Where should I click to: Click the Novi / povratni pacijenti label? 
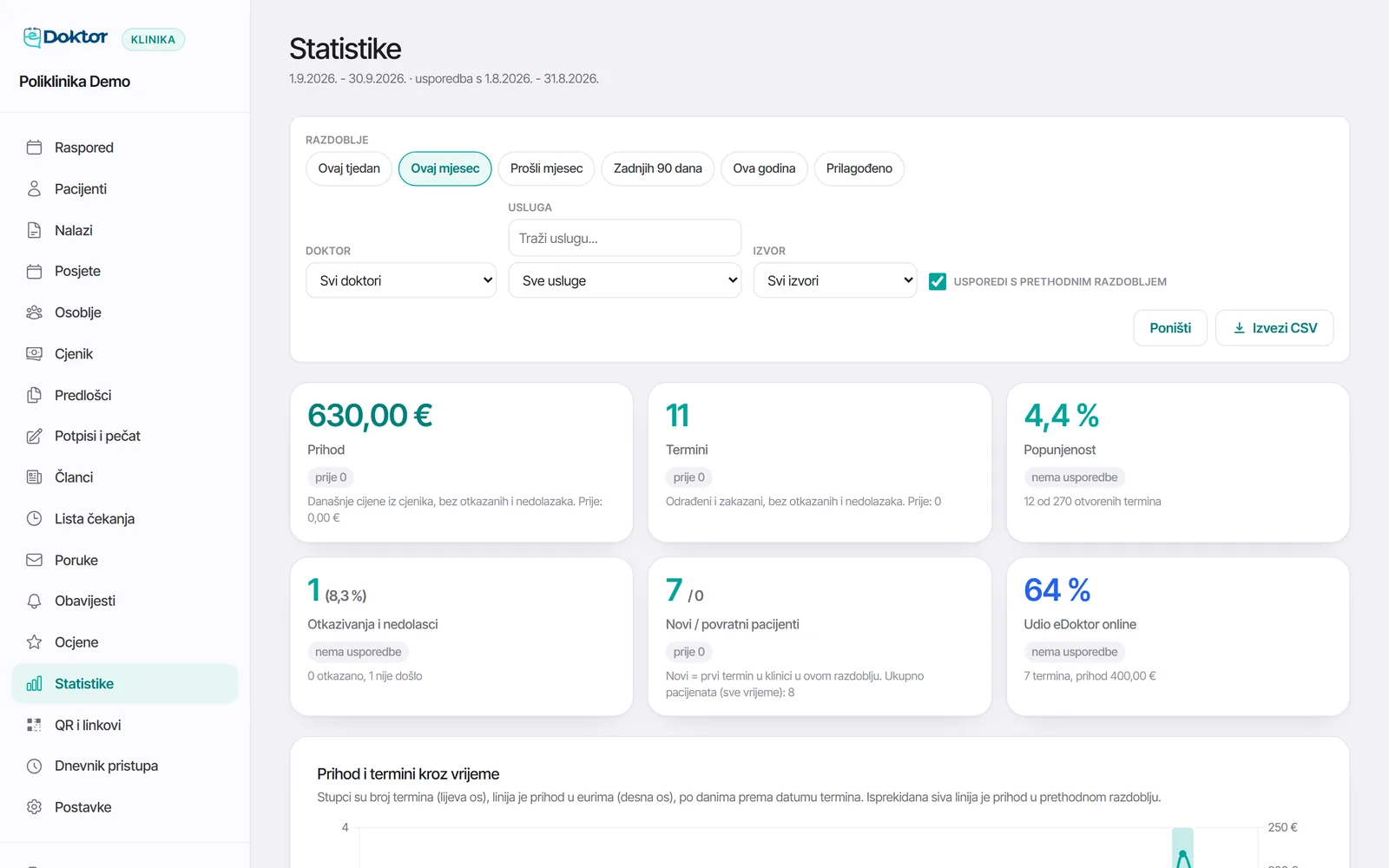(x=733, y=624)
